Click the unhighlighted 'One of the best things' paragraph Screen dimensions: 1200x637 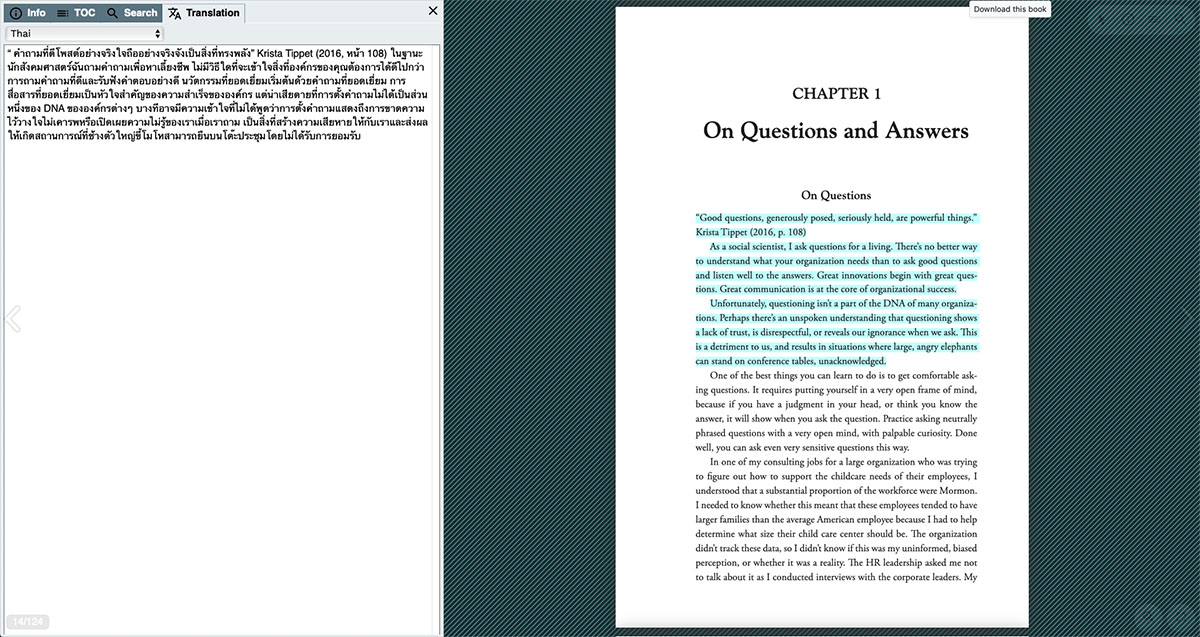pyautogui.click(x=836, y=410)
